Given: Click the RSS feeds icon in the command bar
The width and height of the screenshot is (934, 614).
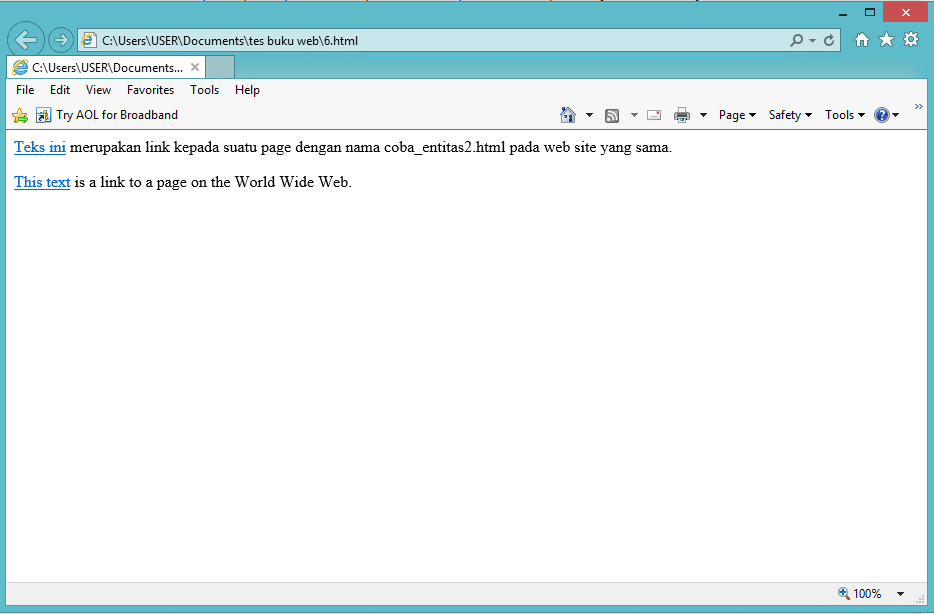Looking at the screenshot, I should [612, 115].
